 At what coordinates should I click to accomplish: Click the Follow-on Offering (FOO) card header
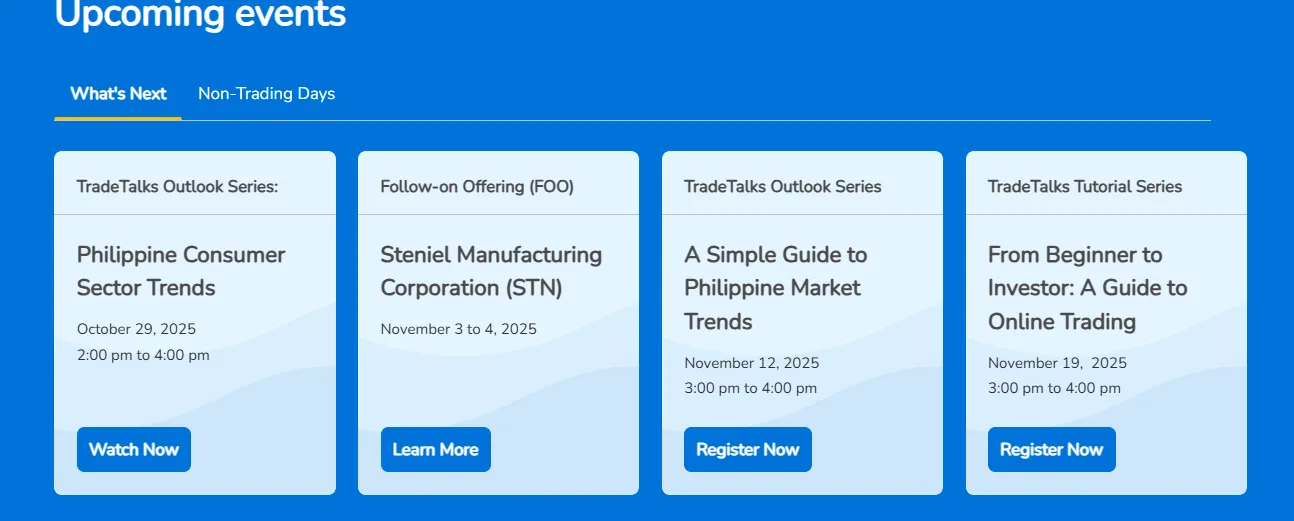477,187
